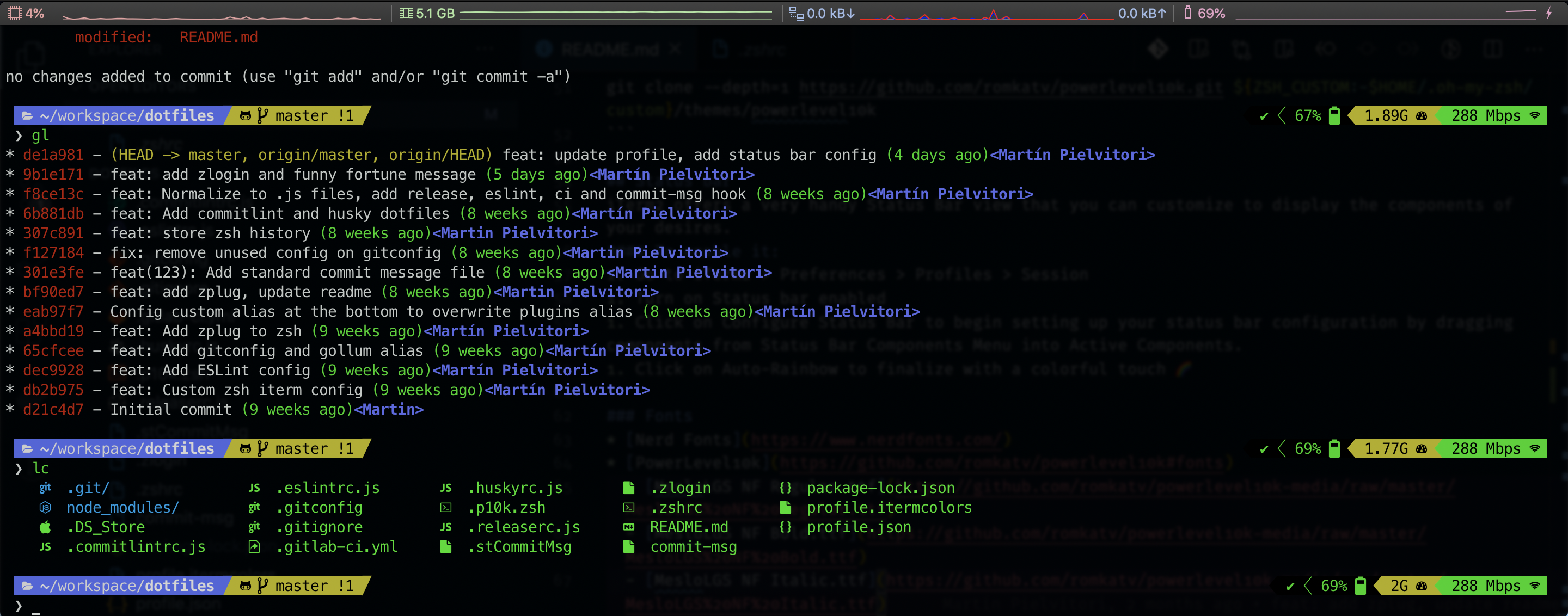Click the network icon beside 0.0 kB download

tap(795, 13)
